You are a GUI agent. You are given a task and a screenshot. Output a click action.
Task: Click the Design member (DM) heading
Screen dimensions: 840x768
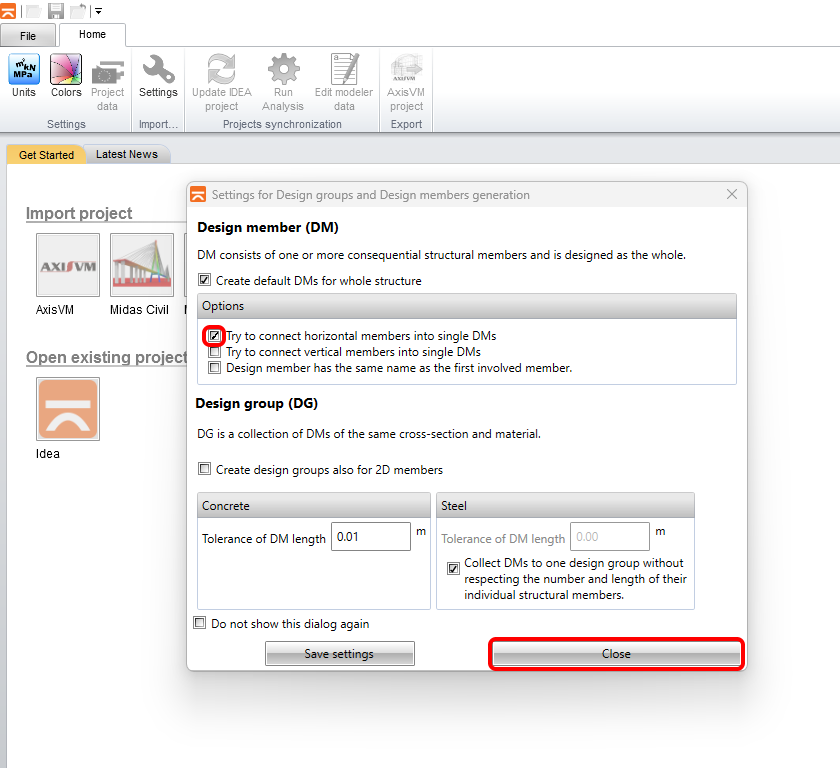point(268,227)
